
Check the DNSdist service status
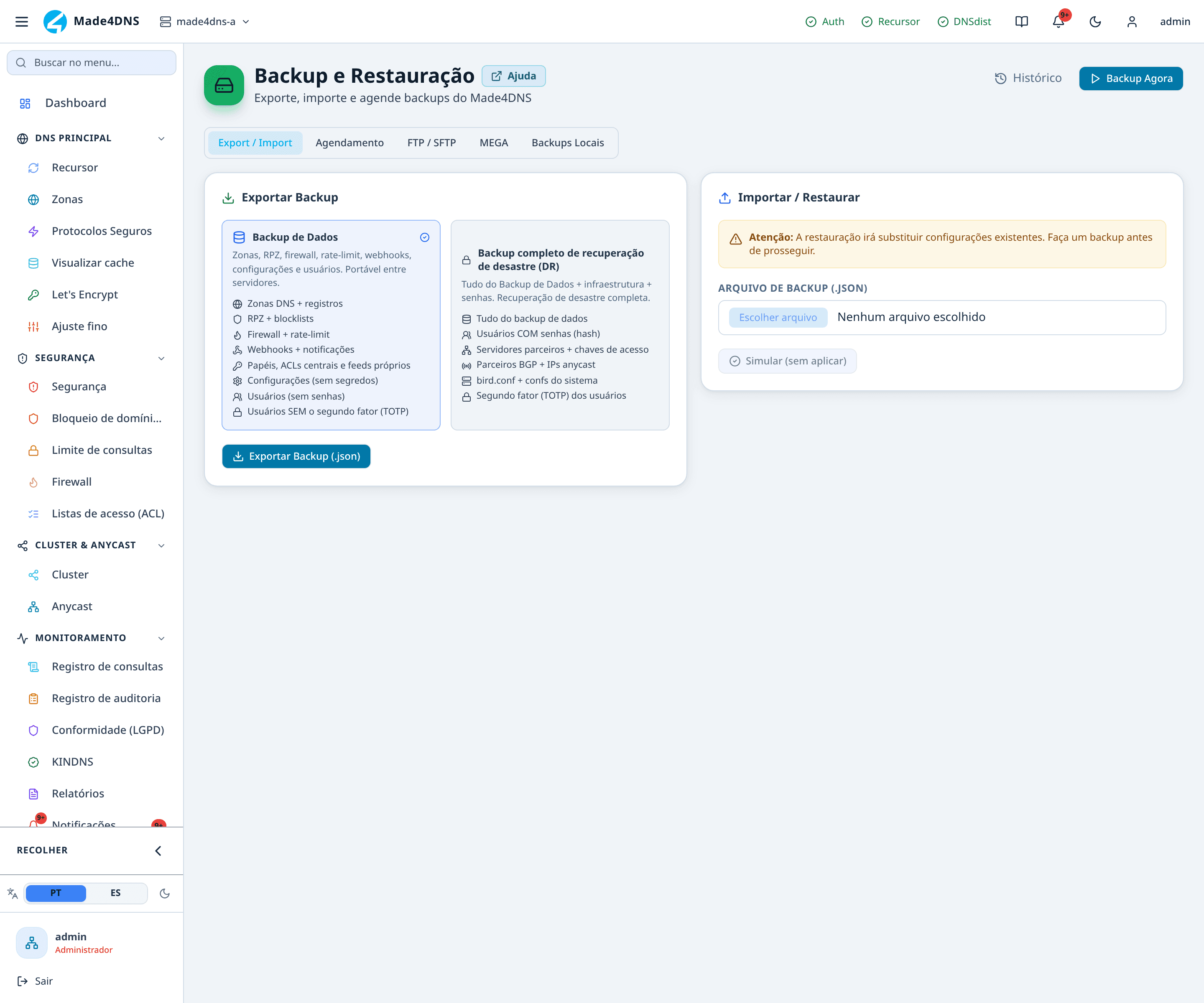pos(964,22)
